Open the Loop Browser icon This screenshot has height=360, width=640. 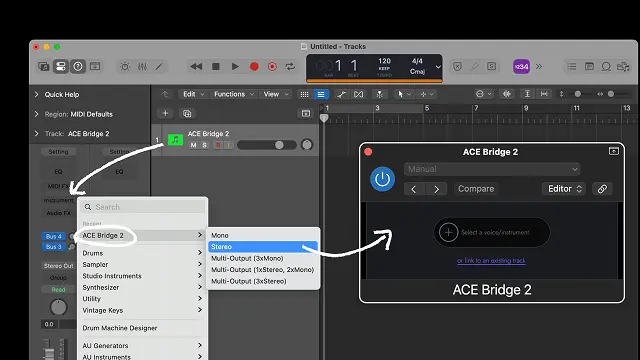click(x=606, y=67)
